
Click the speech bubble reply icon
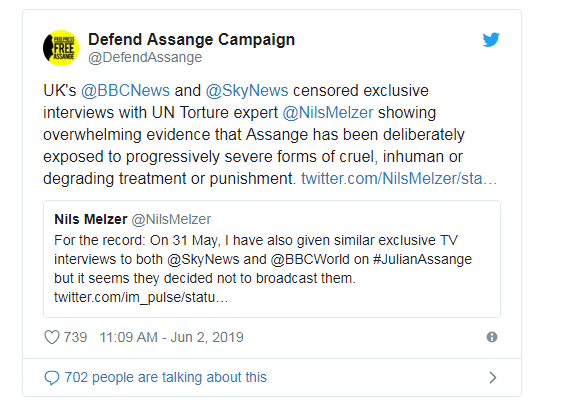[52, 378]
